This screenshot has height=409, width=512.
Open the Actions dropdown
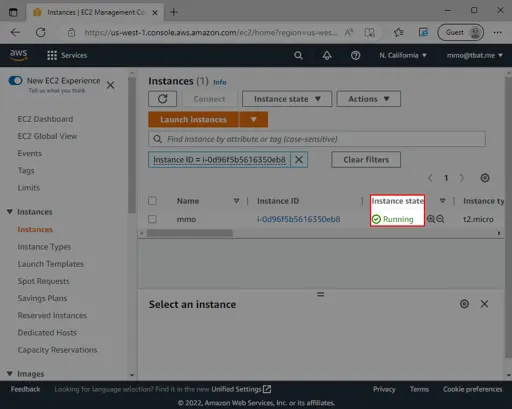pyautogui.click(x=369, y=99)
